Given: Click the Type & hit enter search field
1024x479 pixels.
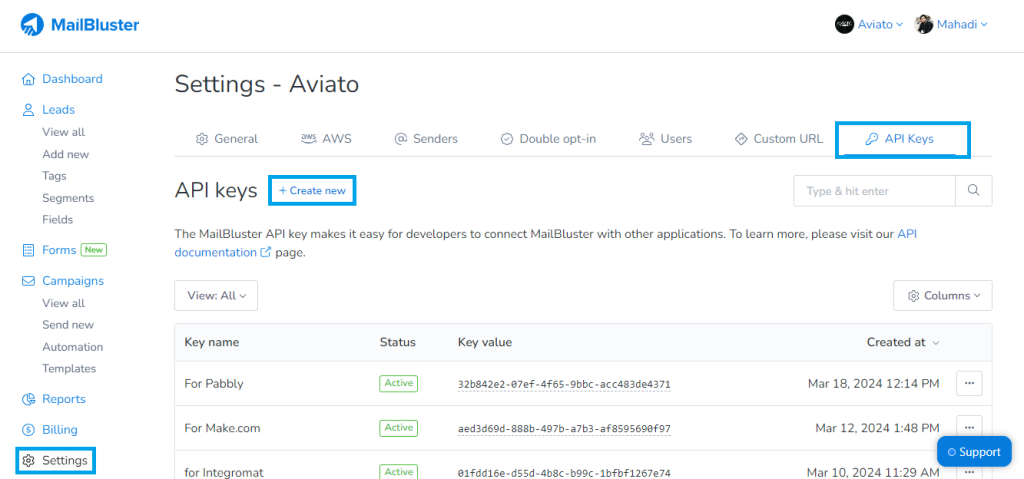Looking at the screenshot, I should [874, 191].
